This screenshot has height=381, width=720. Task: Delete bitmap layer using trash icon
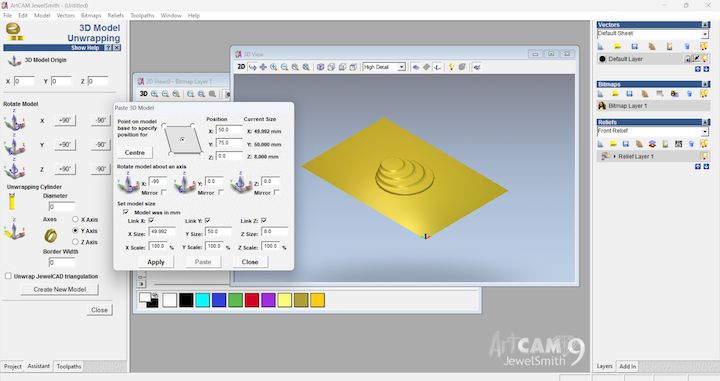pos(689,94)
